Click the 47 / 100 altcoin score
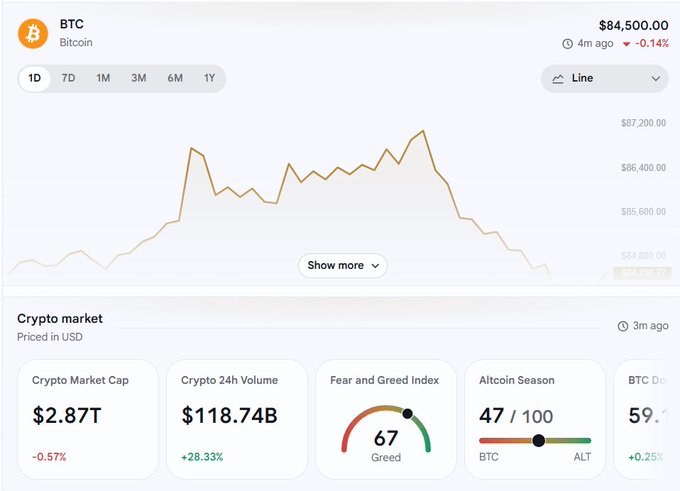The image size is (680, 491). (x=516, y=416)
